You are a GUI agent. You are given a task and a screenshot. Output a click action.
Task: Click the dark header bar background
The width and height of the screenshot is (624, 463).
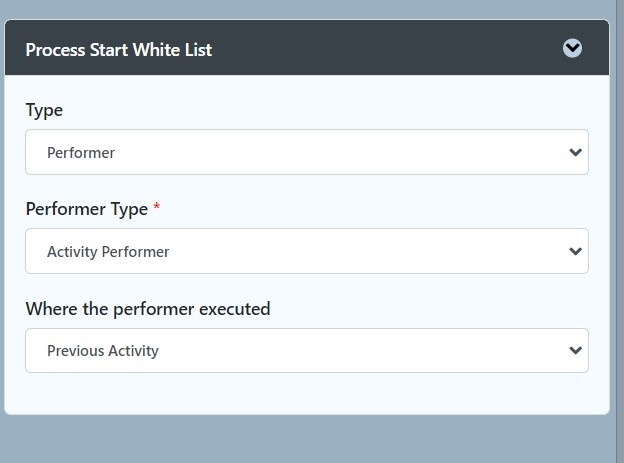[378, 48]
